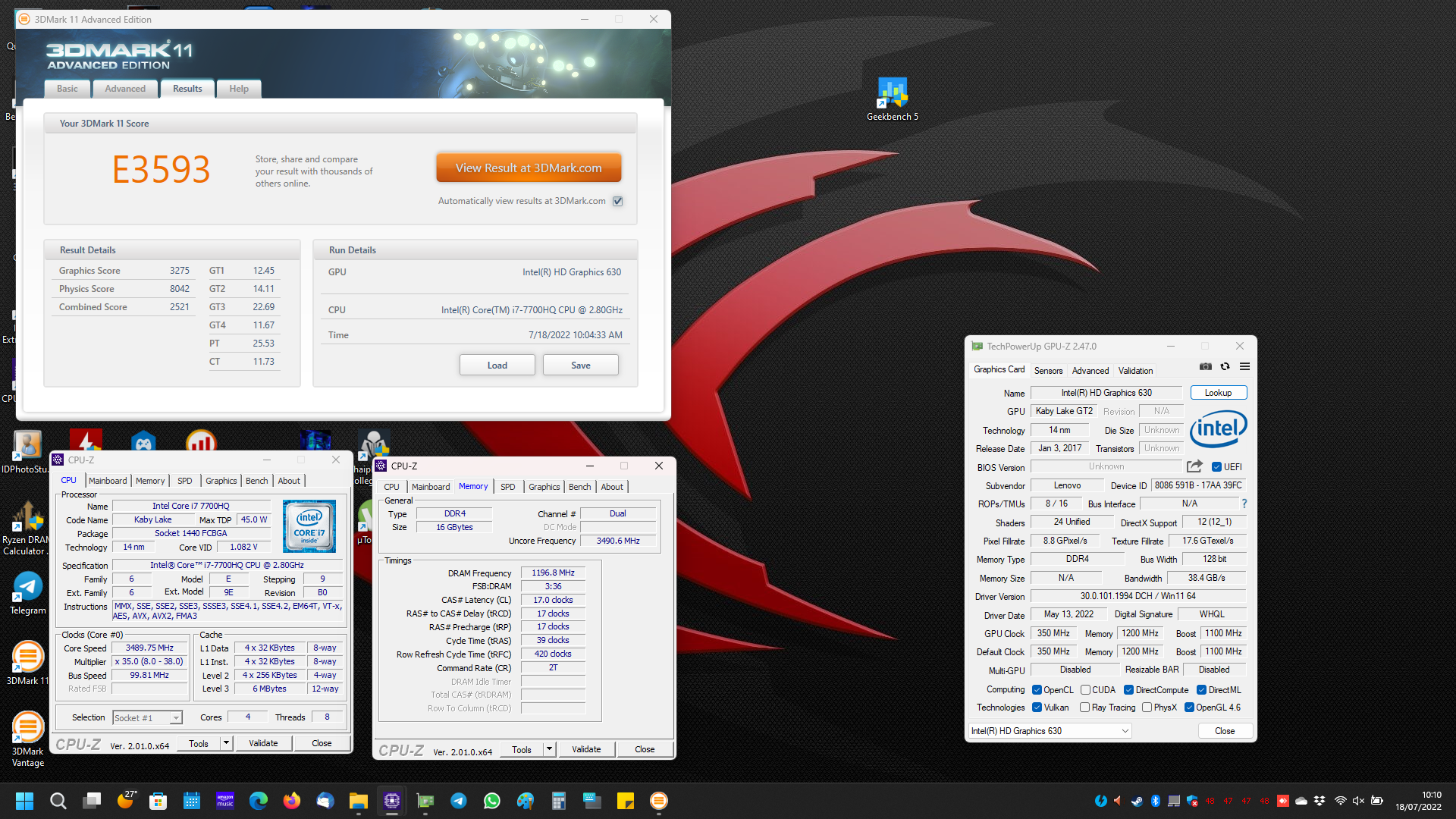Open the GPU selection dropdown in GPU-Z

pos(1050,731)
